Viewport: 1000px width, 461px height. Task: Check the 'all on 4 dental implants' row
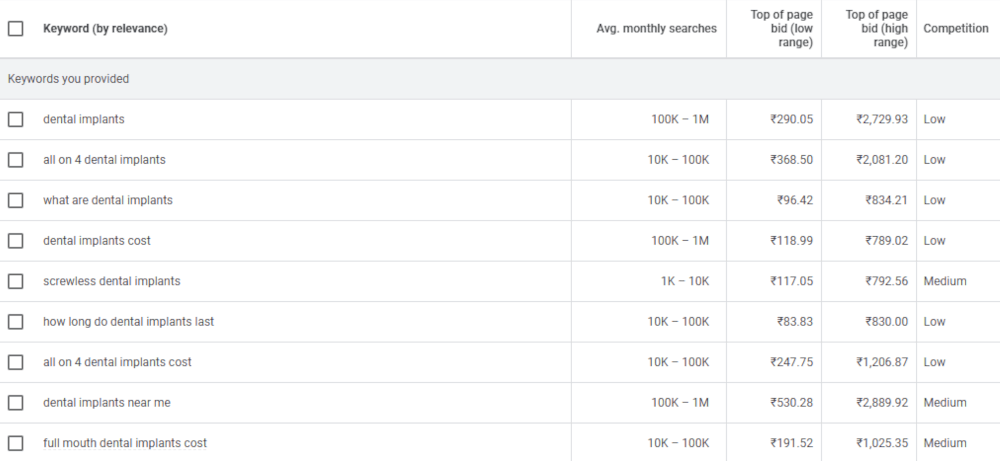(x=16, y=160)
